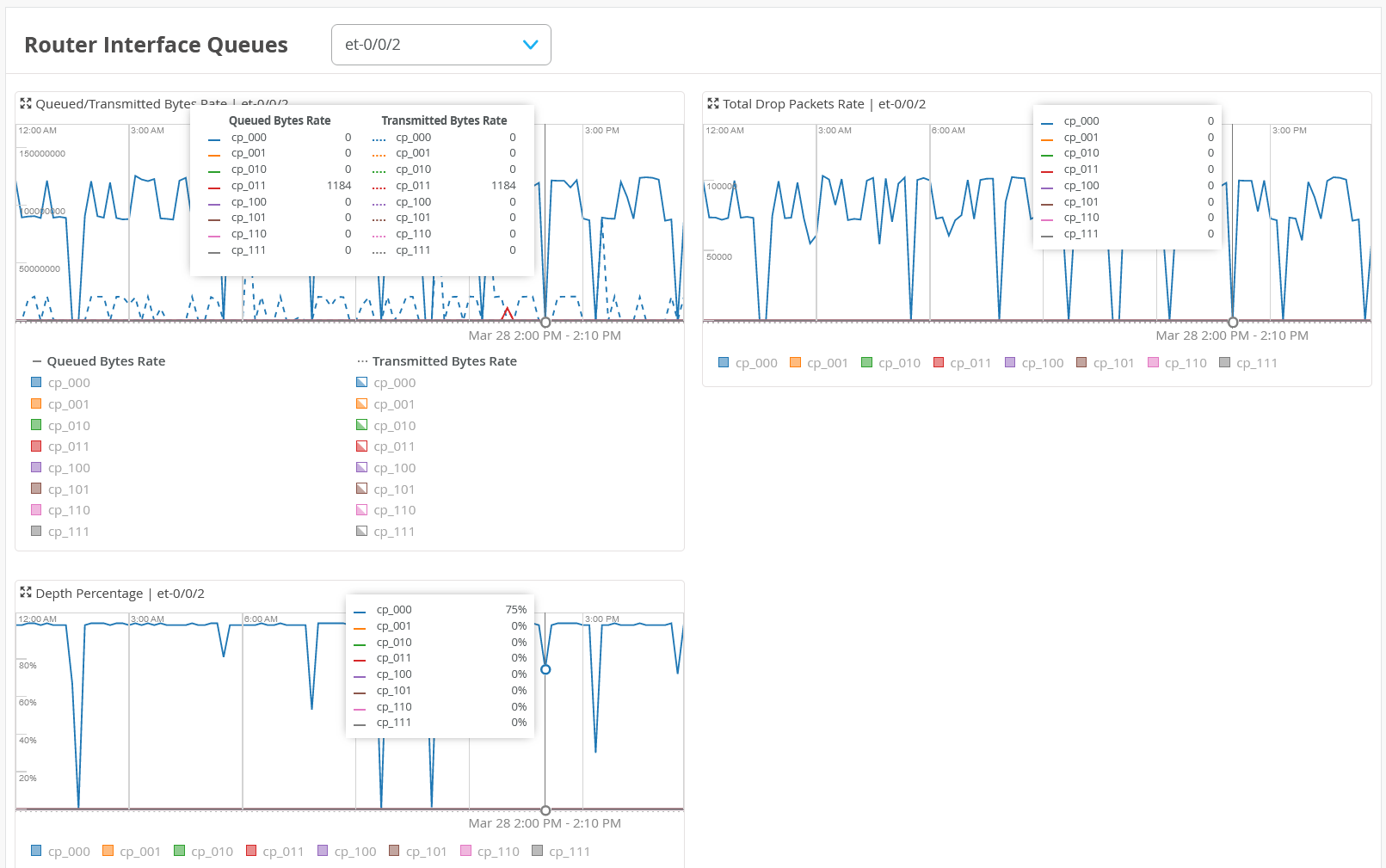
Task: Toggle cp_100 in Depth Percentage legend
Action: 347,852
